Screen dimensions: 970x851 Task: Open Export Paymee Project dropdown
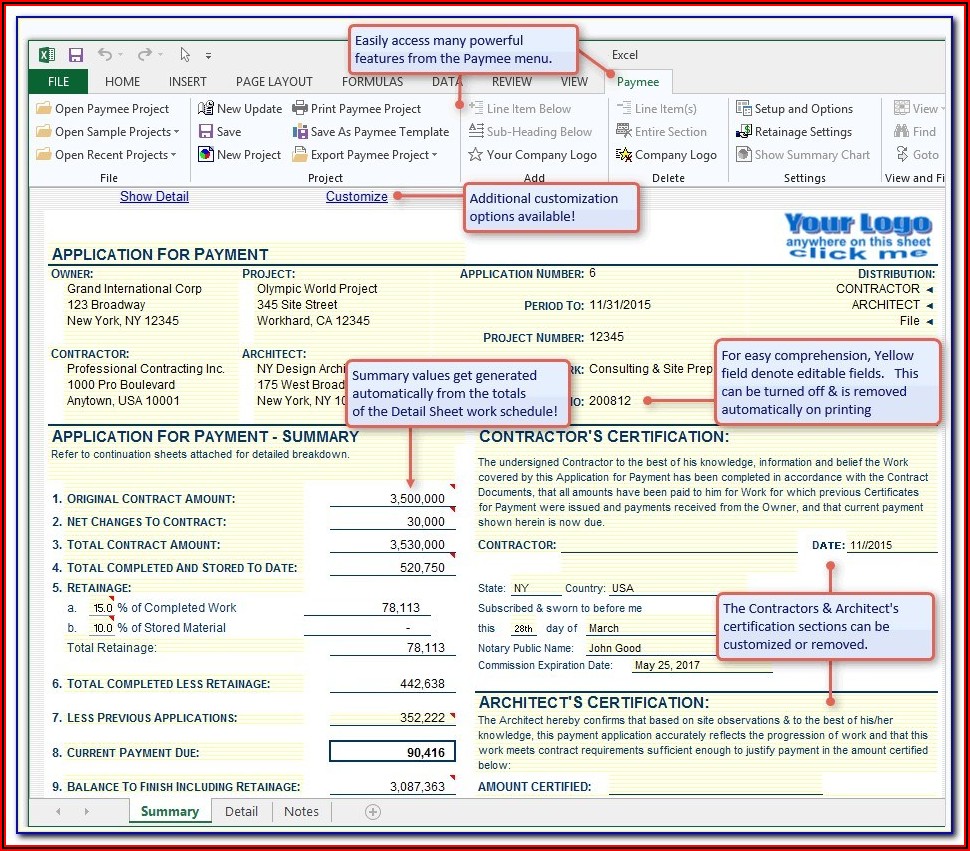435,155
